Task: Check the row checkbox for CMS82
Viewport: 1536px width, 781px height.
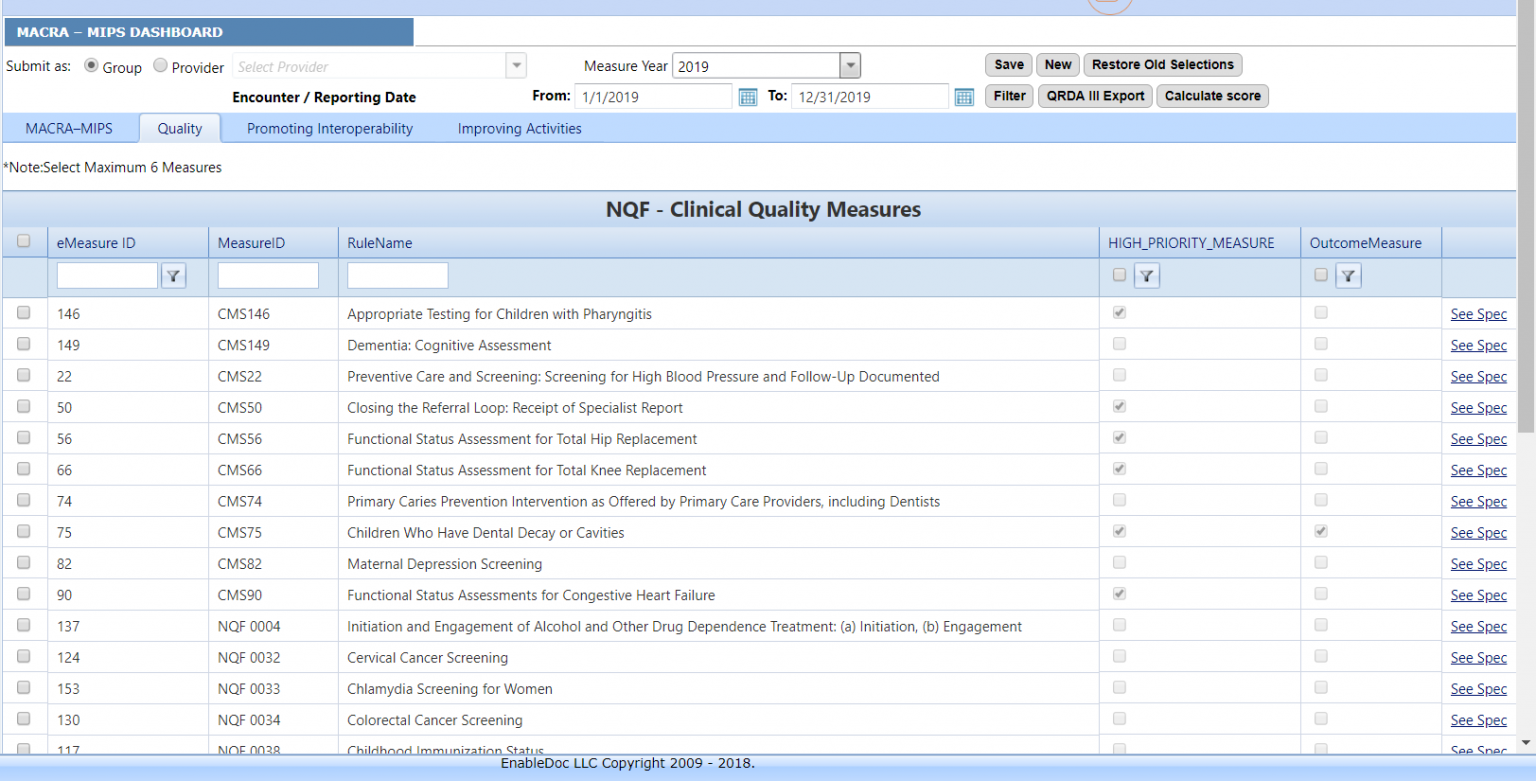Action: (x=24, y=562)
